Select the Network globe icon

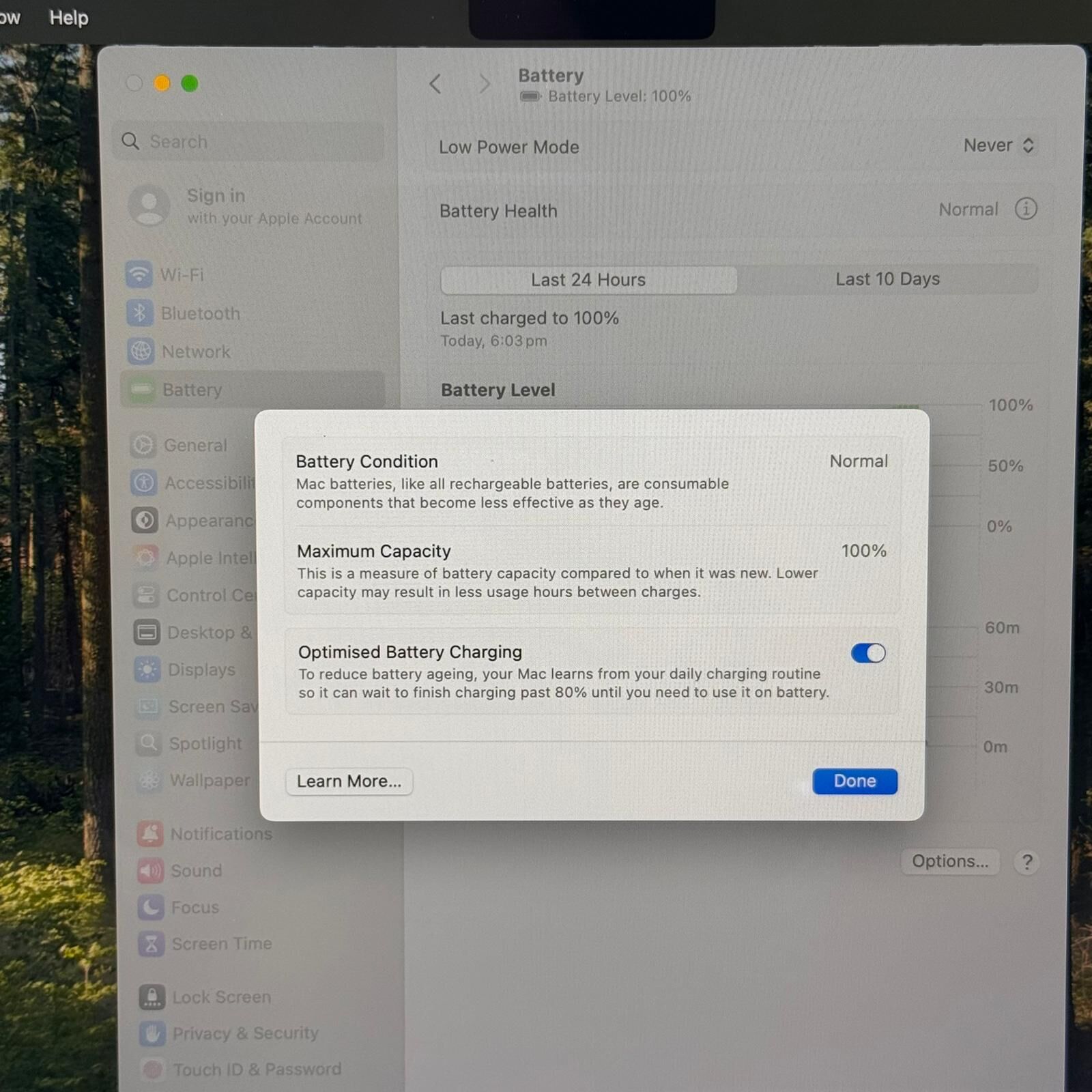point(141,351)
